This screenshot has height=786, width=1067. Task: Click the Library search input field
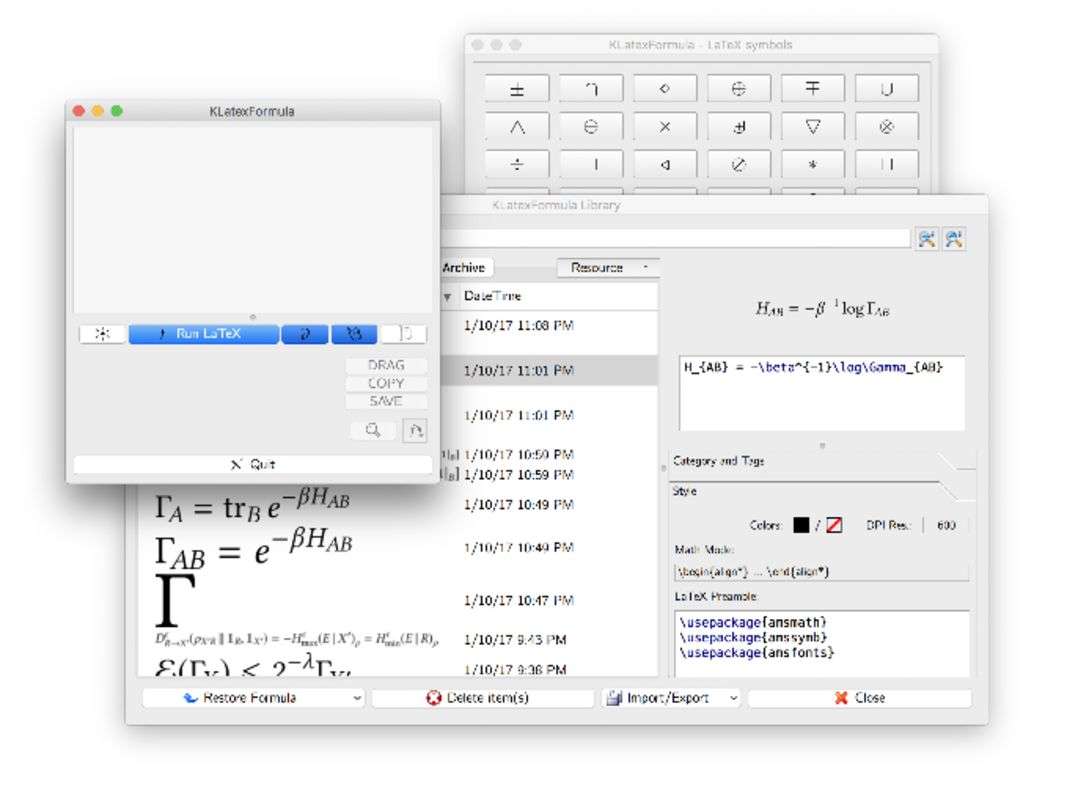pyautogui.click(x=675, y=238)
